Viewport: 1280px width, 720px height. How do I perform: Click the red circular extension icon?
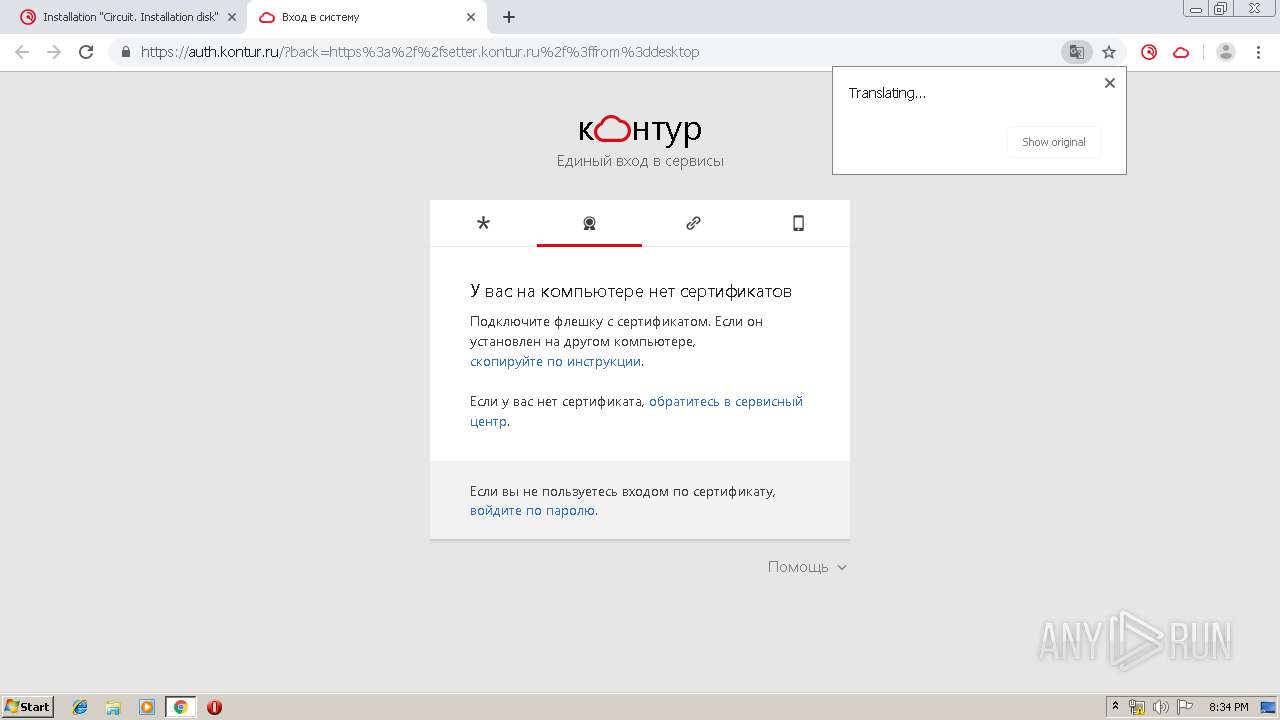tap(1149, 52)
